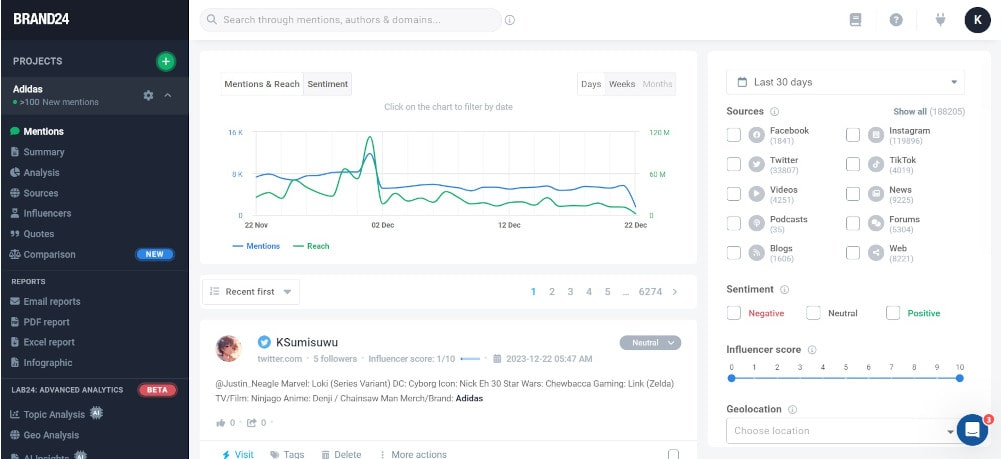Screen dimensions: 1001x459
Task: Open PDF report
Action: coord(46,322)
